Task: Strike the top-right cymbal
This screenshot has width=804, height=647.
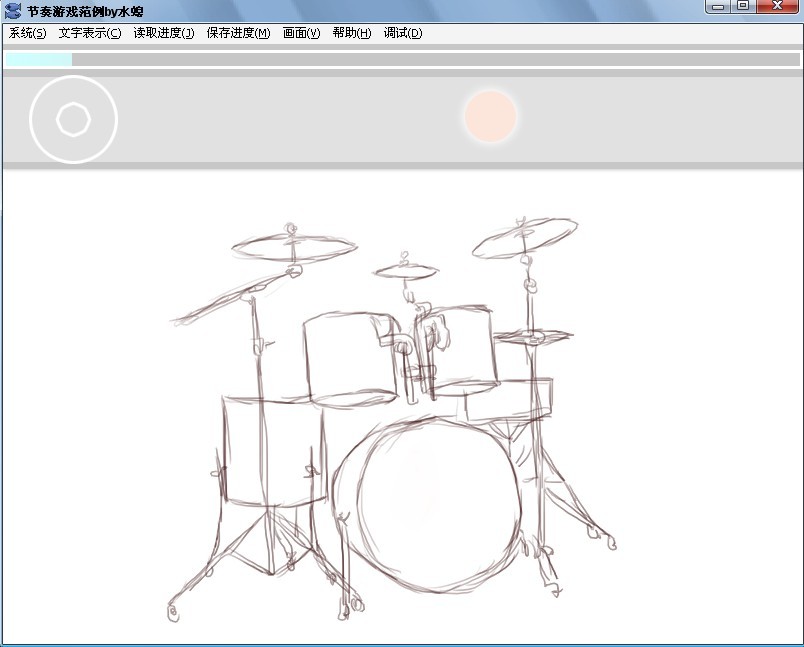Action: click(x=524, y=237)
